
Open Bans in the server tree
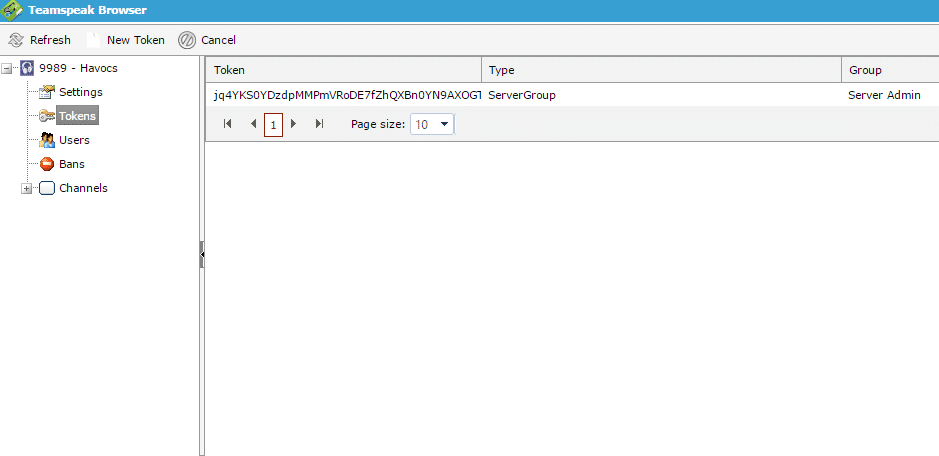coord(72,164)
